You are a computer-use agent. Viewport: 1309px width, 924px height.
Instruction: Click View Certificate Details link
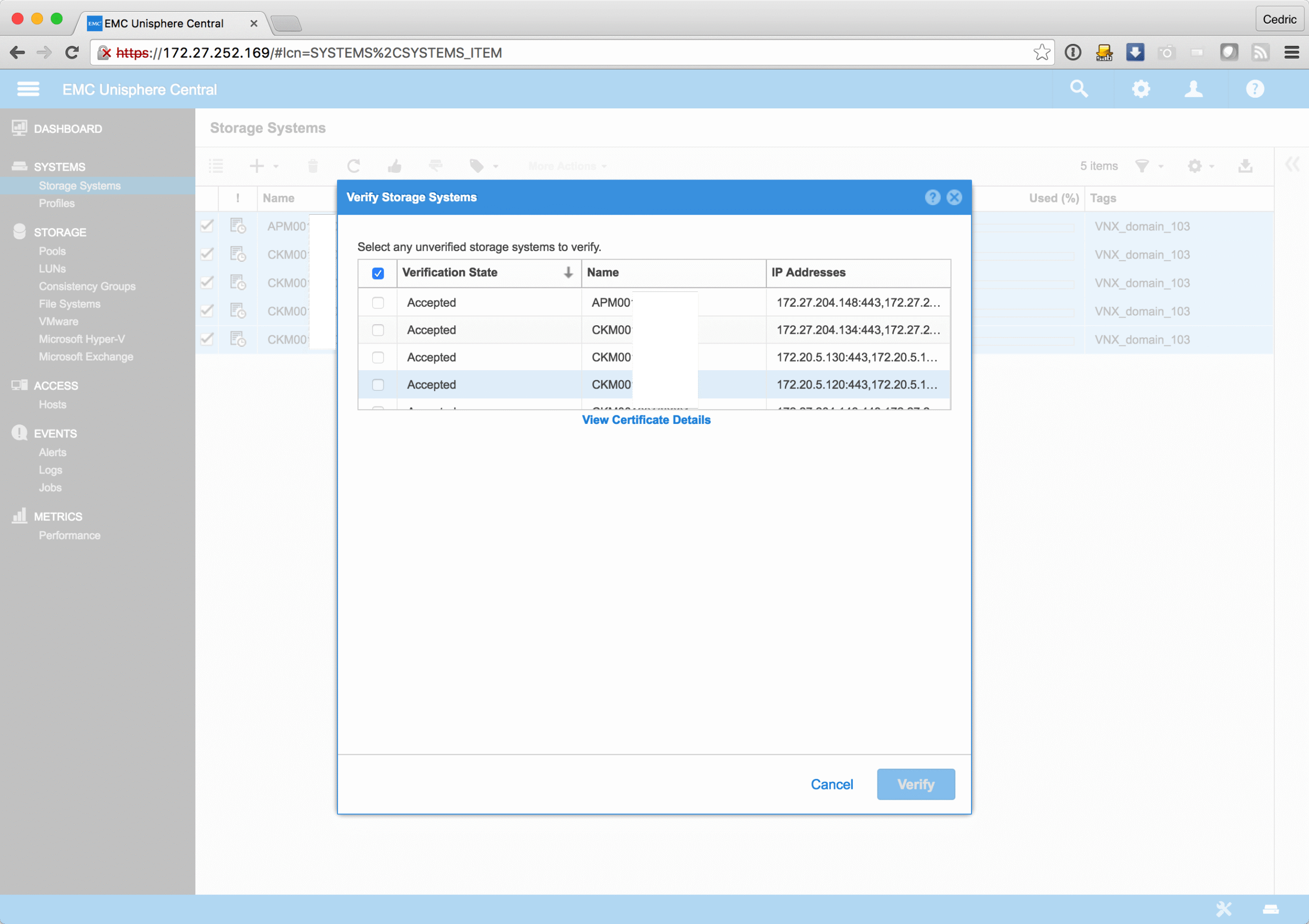[646, 420]
